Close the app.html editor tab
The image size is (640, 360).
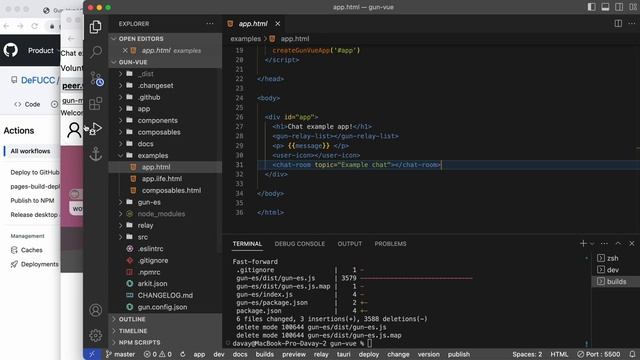coord(278,24)
